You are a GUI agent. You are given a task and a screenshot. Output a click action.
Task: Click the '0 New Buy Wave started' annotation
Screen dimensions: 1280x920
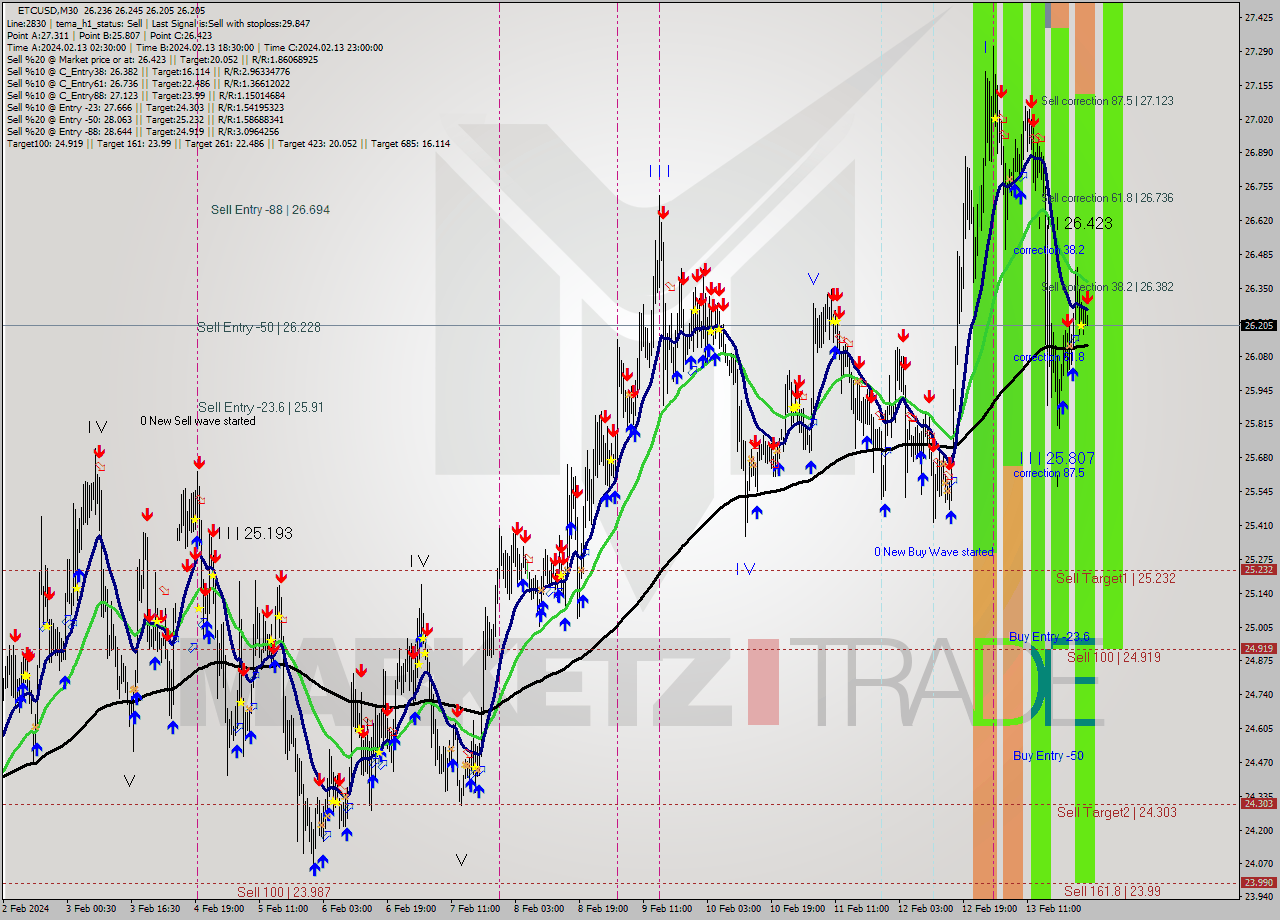pos(934,552)
